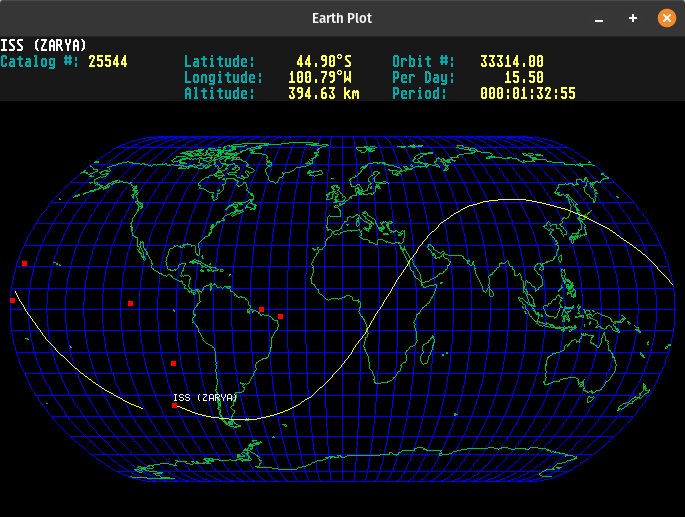Click the red ISS position marker on the map

click(x=174, y=406)
